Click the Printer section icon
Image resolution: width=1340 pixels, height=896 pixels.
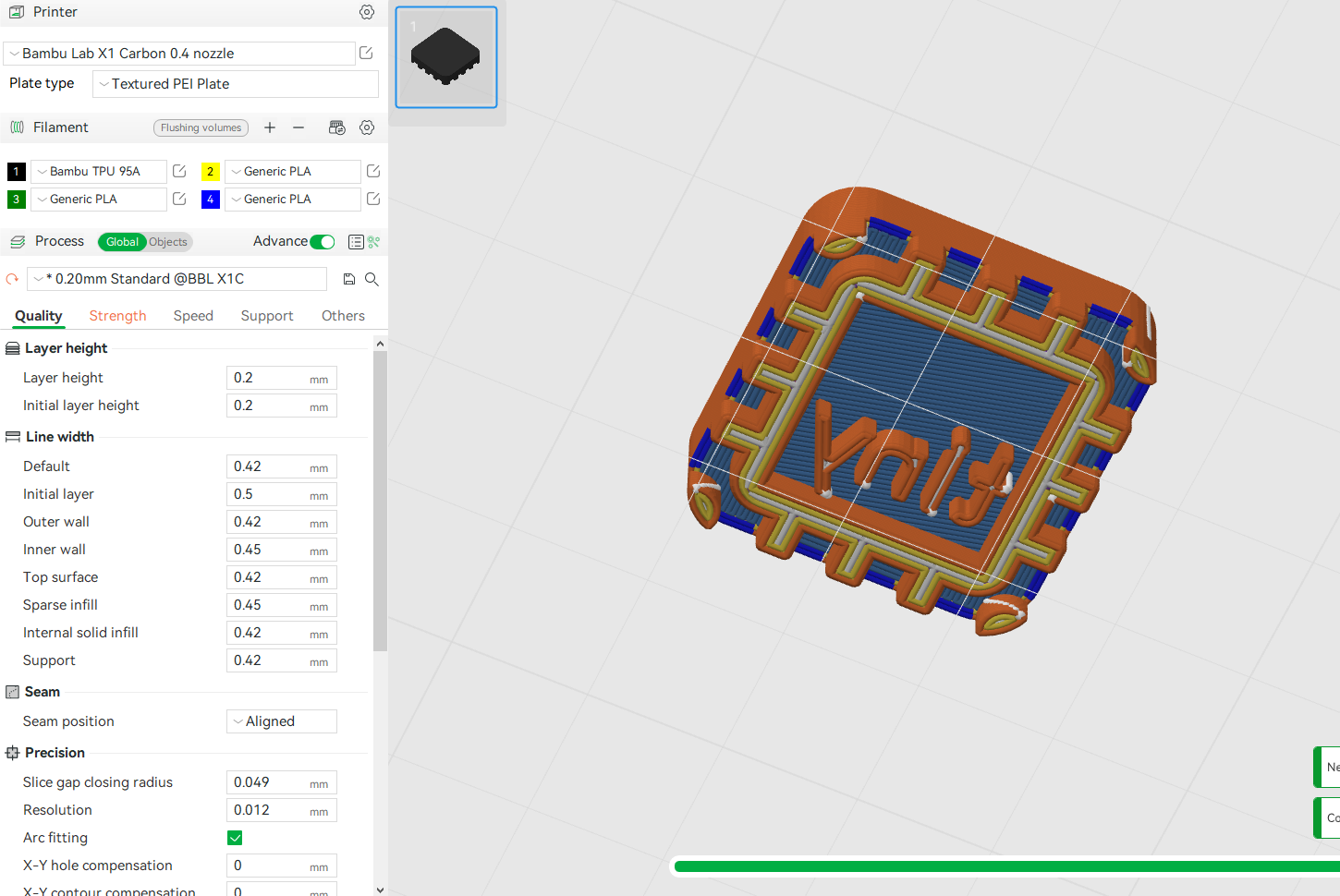(x=17, y=12)
